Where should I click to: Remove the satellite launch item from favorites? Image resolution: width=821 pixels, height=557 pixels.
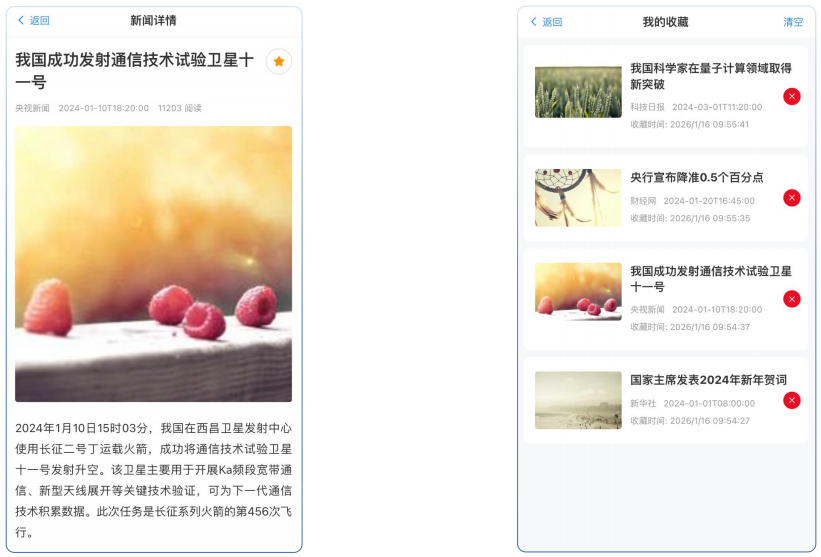click(x=791, y=299)
